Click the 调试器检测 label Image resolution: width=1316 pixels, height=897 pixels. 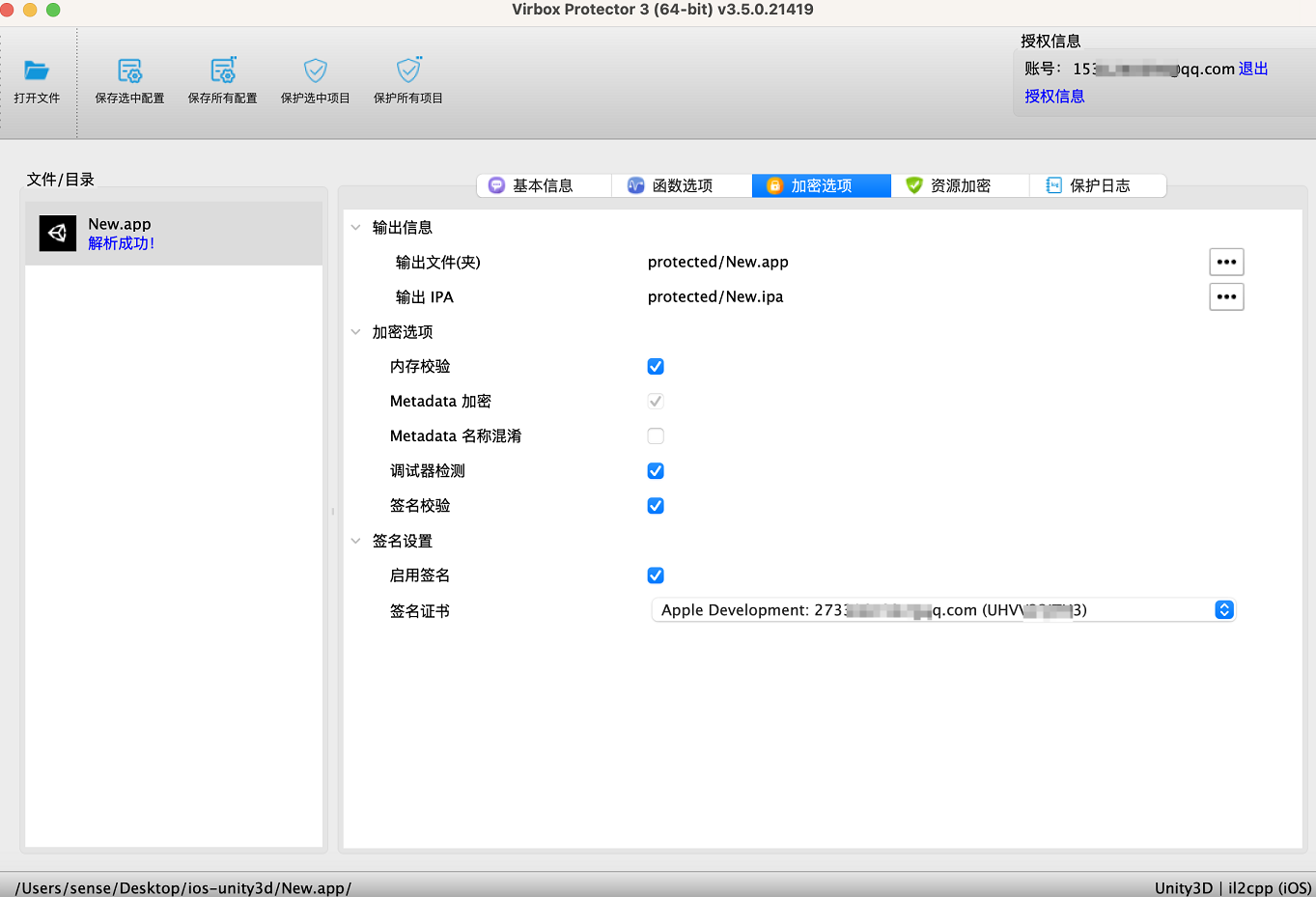click(x=428, y=471)
